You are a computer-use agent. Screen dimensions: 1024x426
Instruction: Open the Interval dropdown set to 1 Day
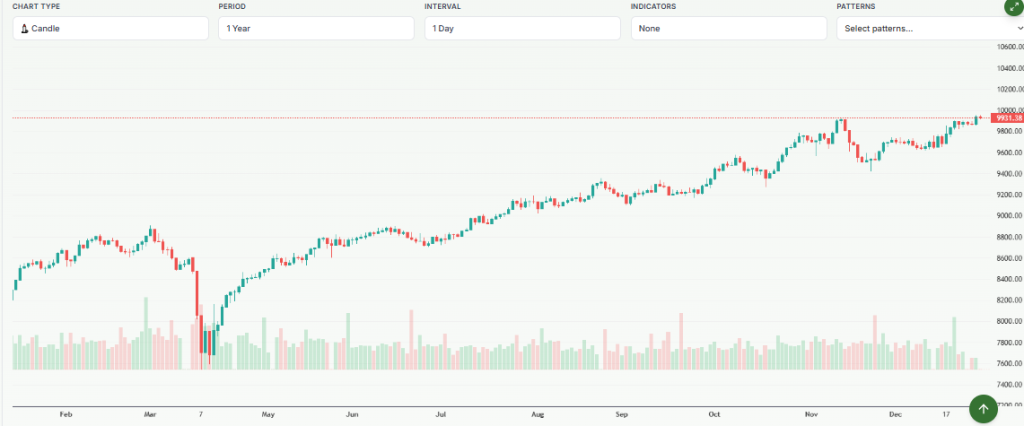point(521,29)
